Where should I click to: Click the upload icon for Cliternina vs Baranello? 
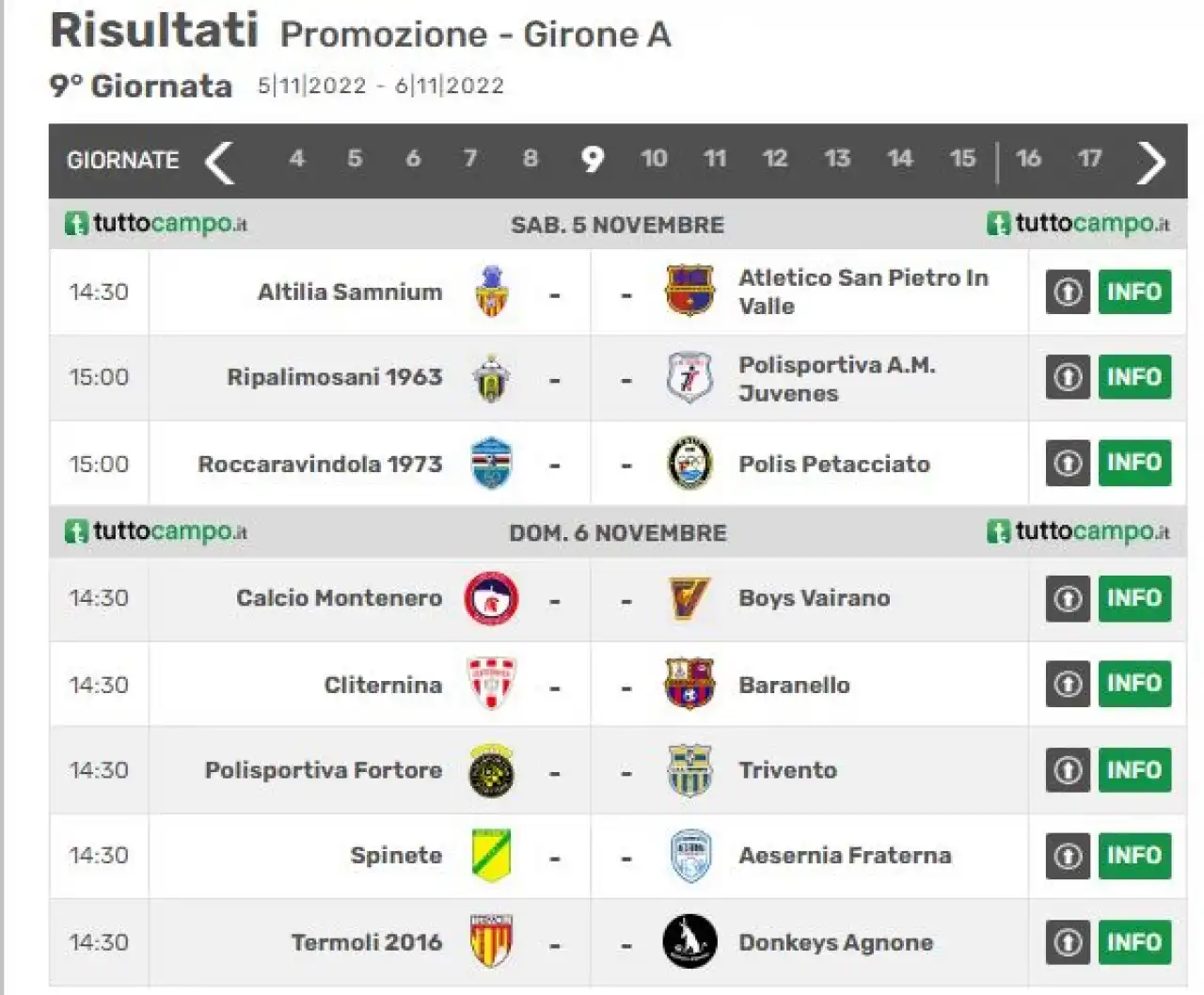pyautogui.click(x=1068, y=684)
